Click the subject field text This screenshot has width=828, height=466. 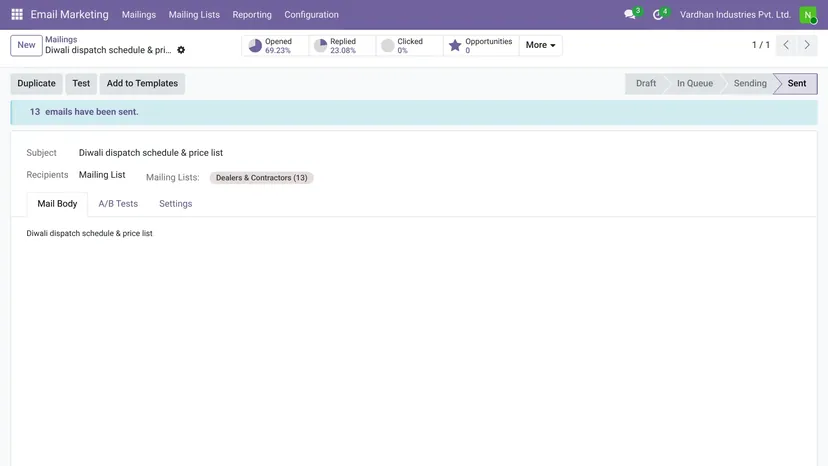[x=151, y=153]
